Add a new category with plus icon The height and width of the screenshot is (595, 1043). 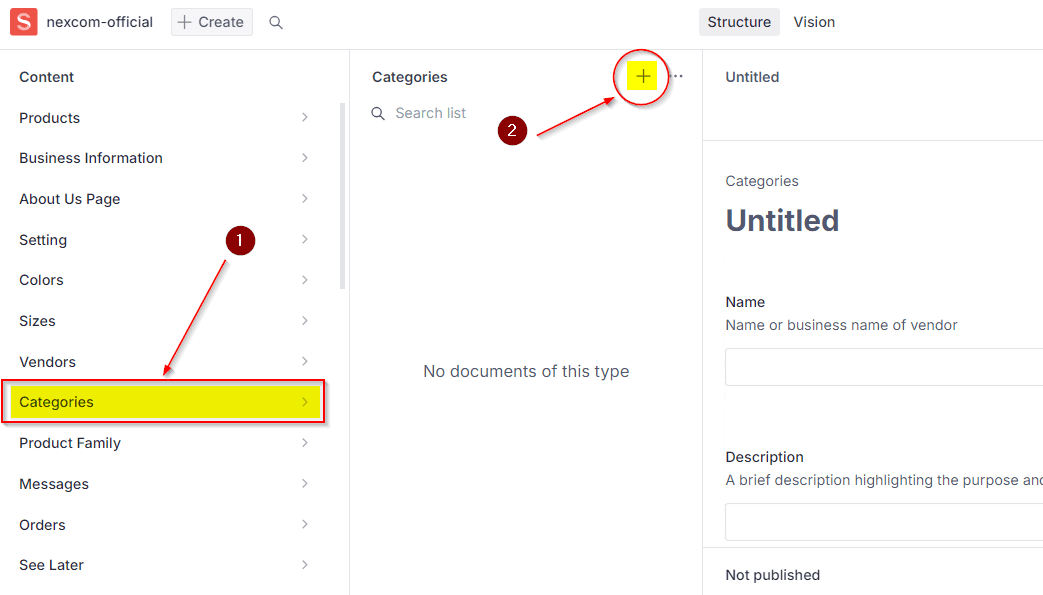click(642, 77)
